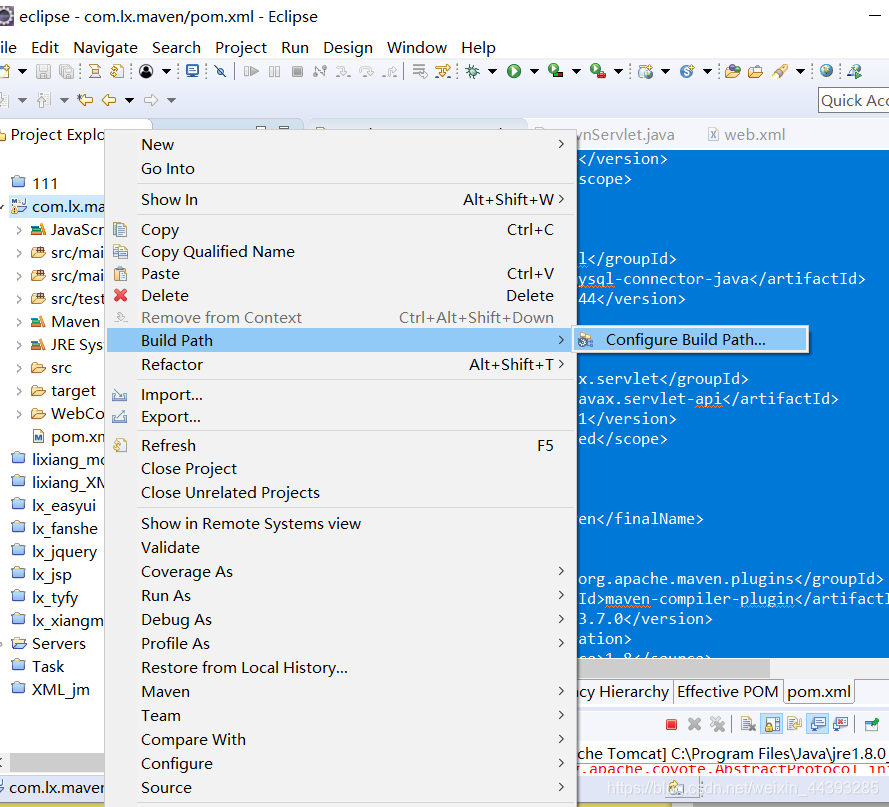This screenshot has width=889, height=807.
Task: Toggle Scroll Lock in Console
Action: (772, 724)
